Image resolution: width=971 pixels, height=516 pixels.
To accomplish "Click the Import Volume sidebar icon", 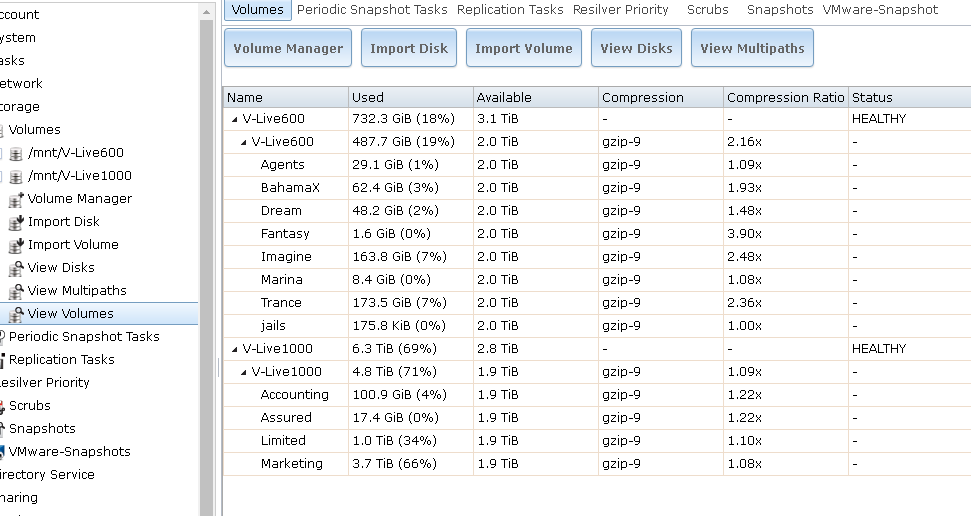I will pos(16,245).
